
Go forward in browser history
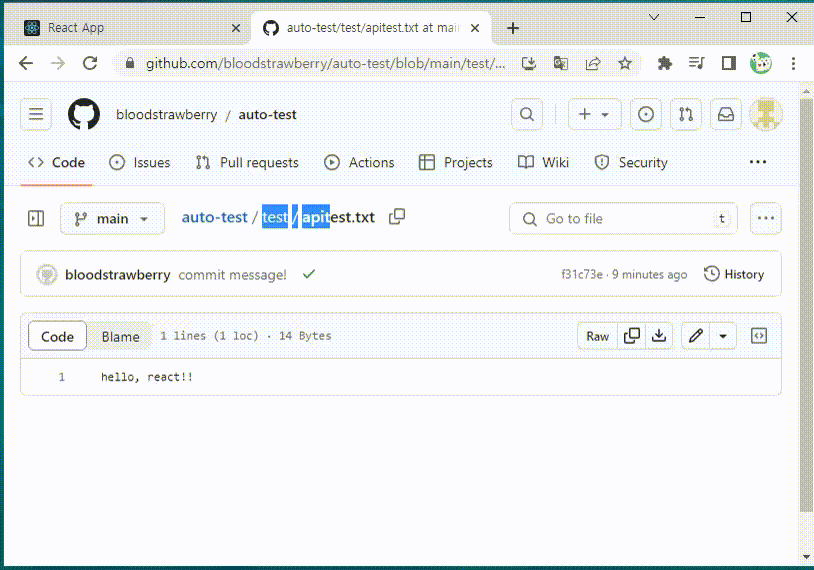point(58,63)
